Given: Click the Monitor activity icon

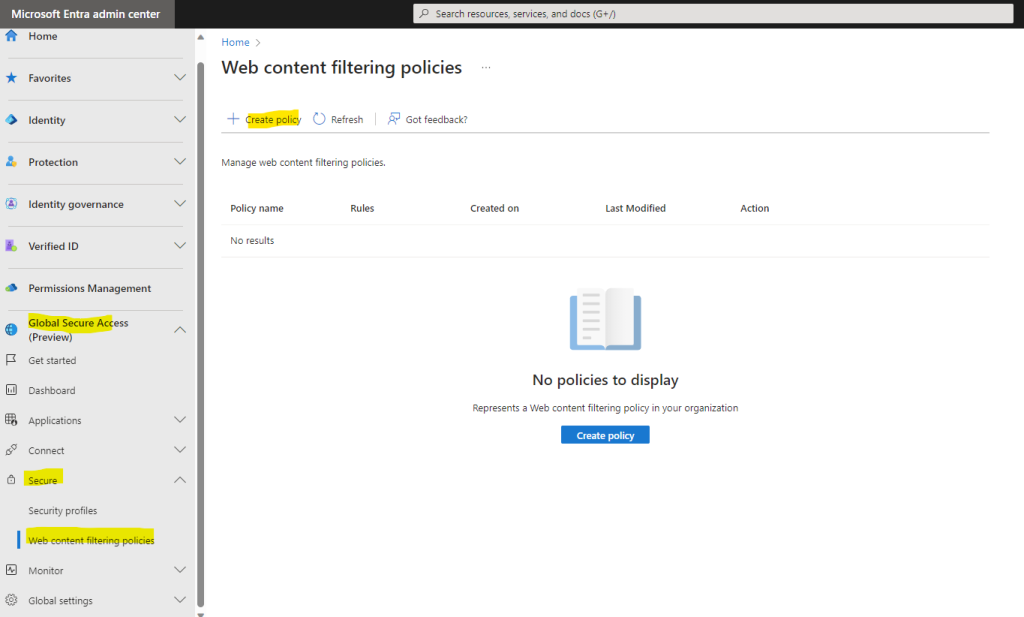Looking at the screenshot, I should [11, 570].
